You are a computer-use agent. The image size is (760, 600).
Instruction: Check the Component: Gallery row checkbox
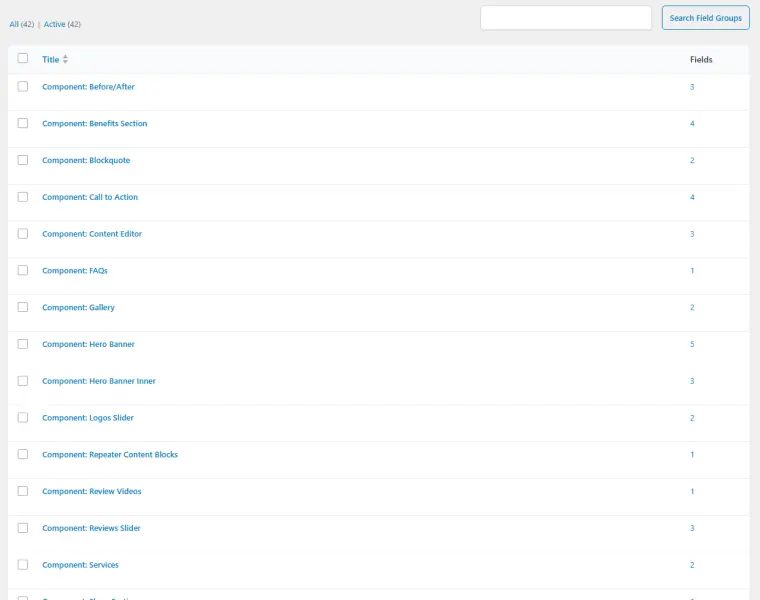[x=23, y=307]
